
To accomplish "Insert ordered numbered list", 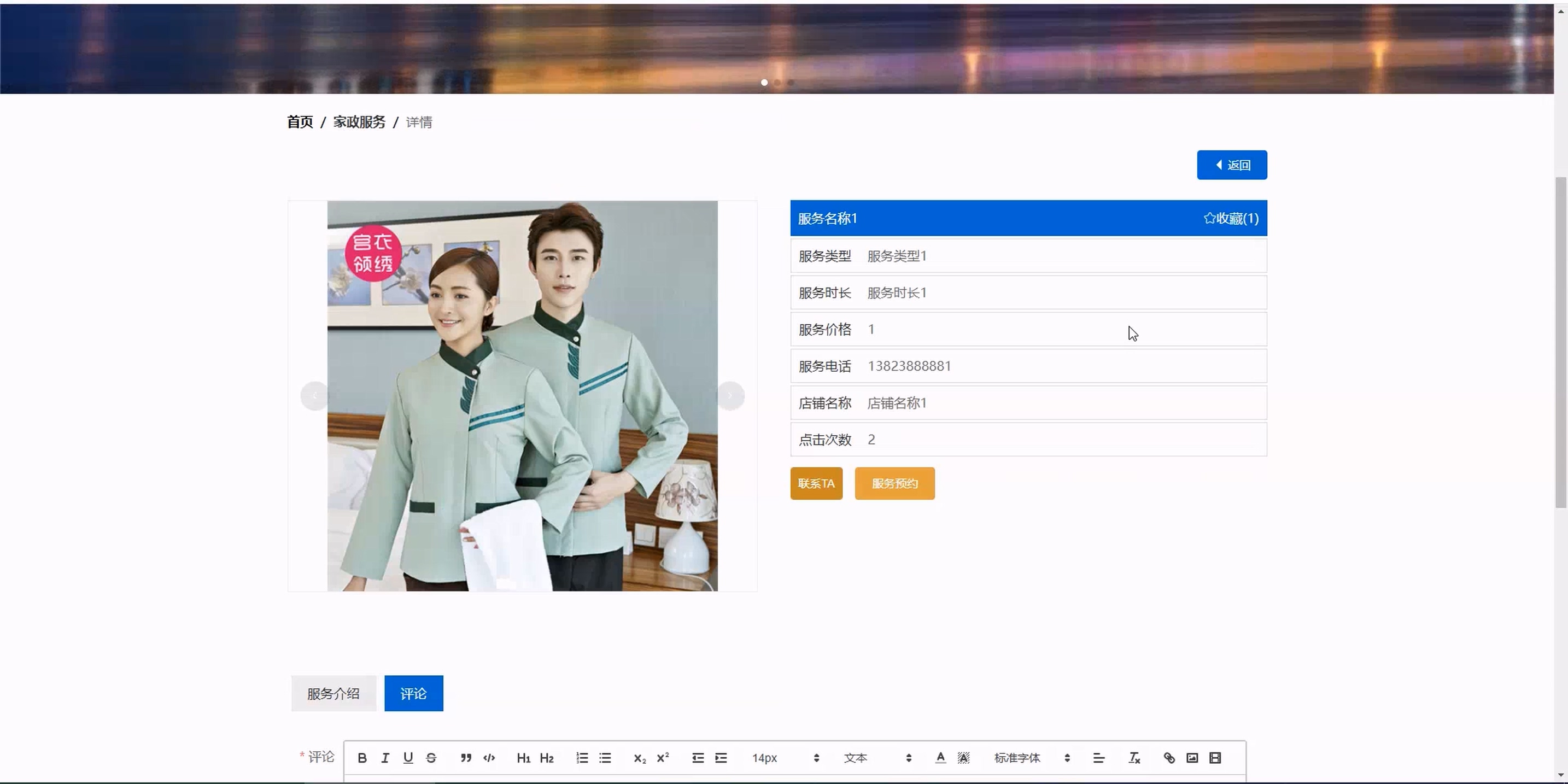I will point(582,758).
